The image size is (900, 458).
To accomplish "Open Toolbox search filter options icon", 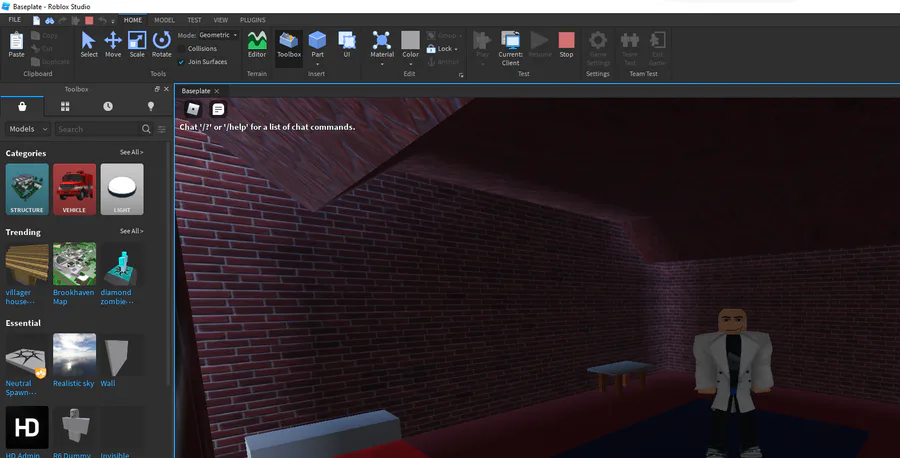I will coord(162,129).
